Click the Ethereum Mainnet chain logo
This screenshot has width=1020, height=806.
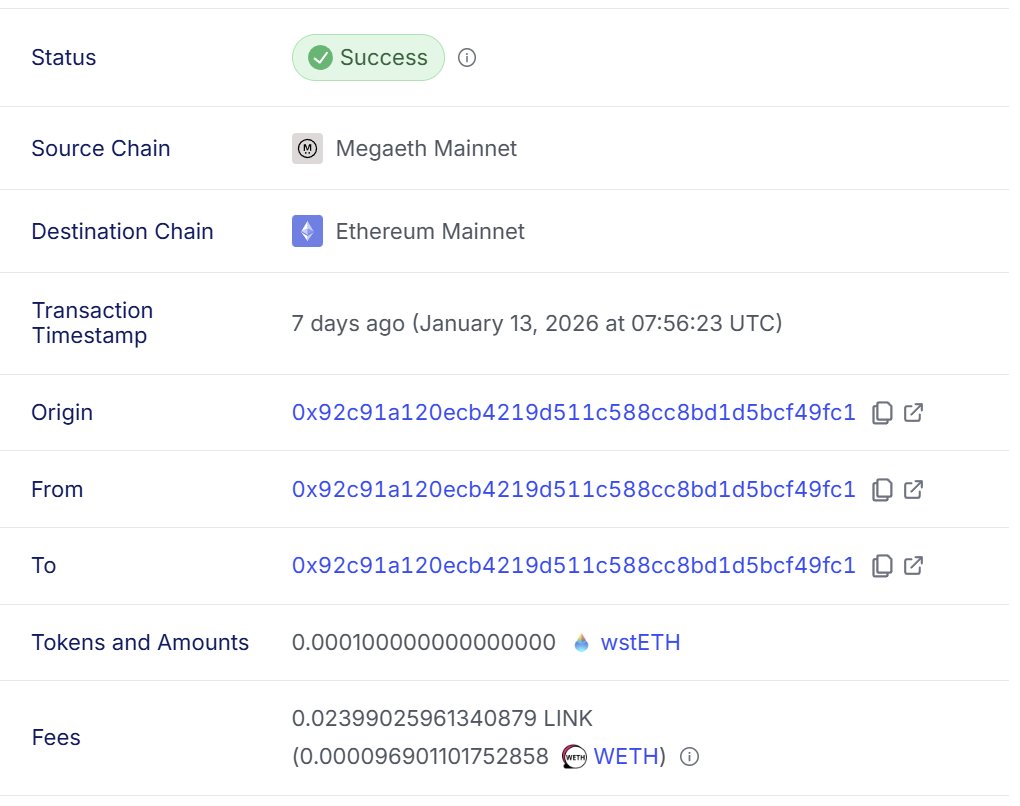(307, 232)
